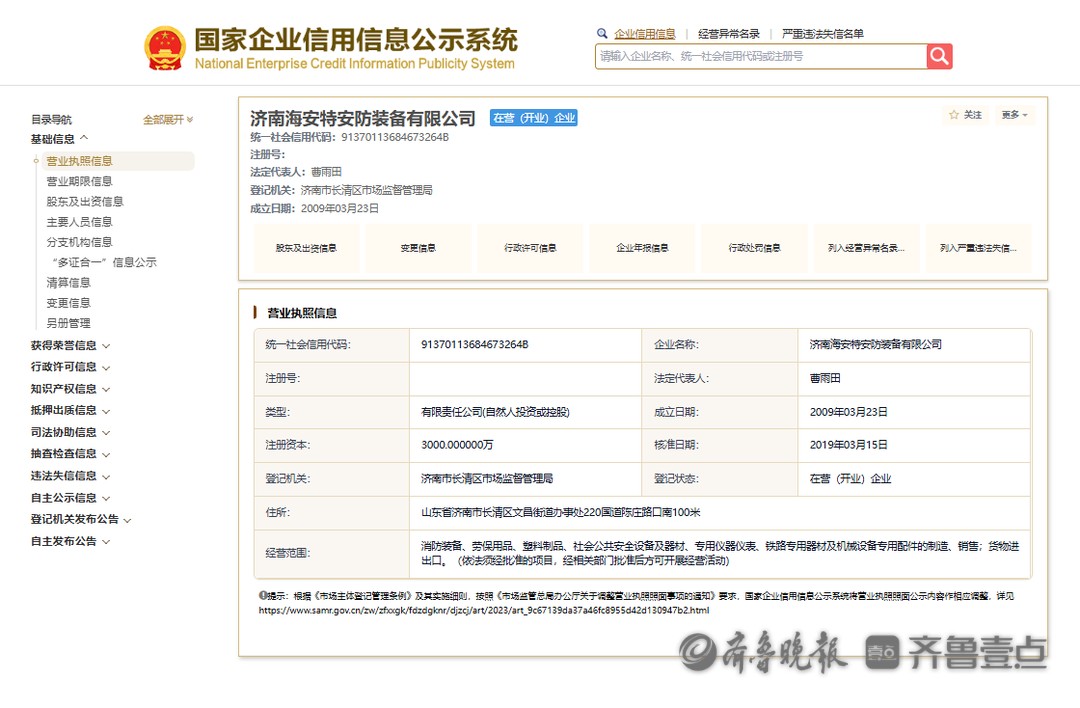
Task: Open 清算信息 in the sidebar
Action: tap(68, 282)
